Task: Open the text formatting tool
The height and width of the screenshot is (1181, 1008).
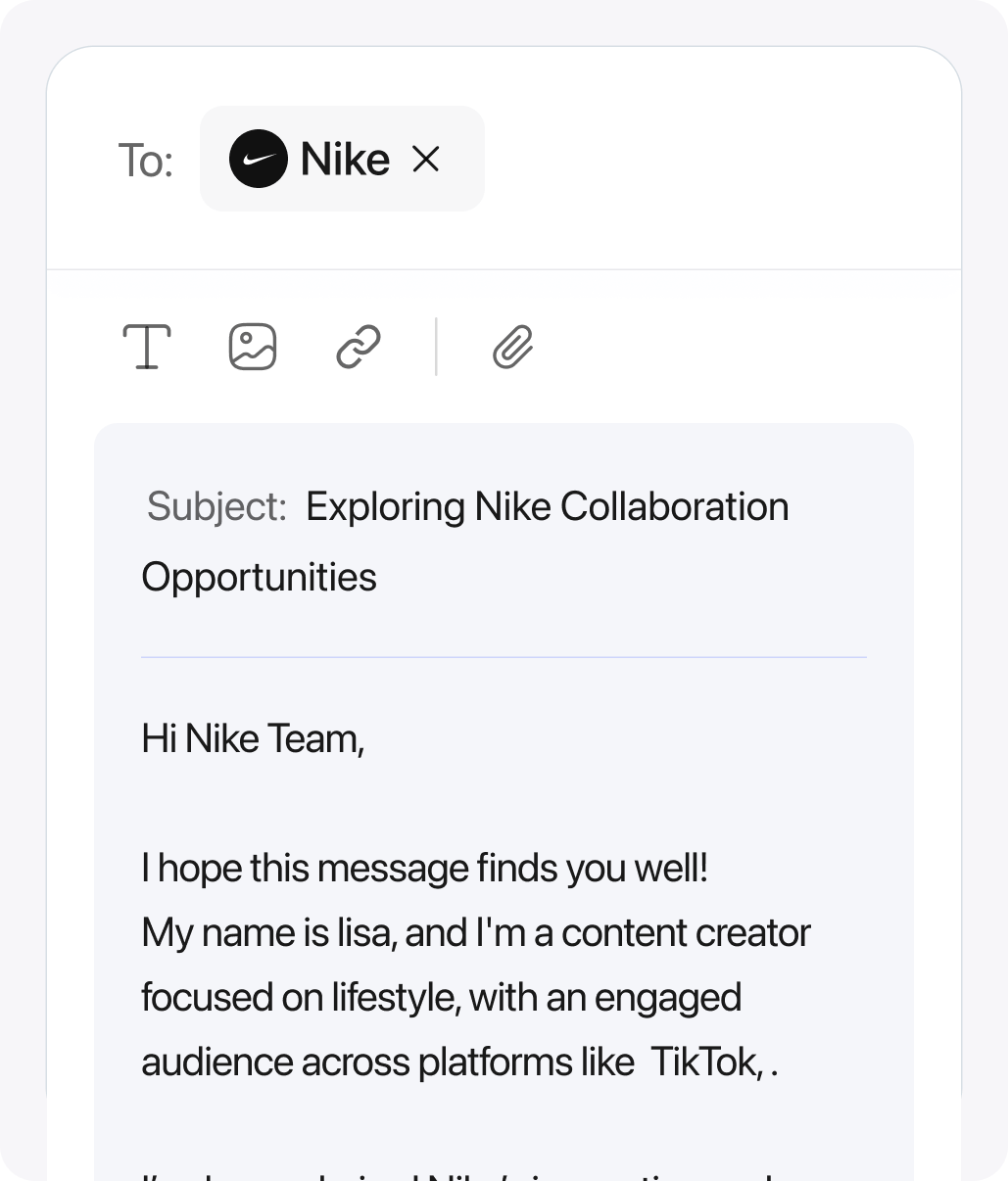Action: tap(147, 347)
